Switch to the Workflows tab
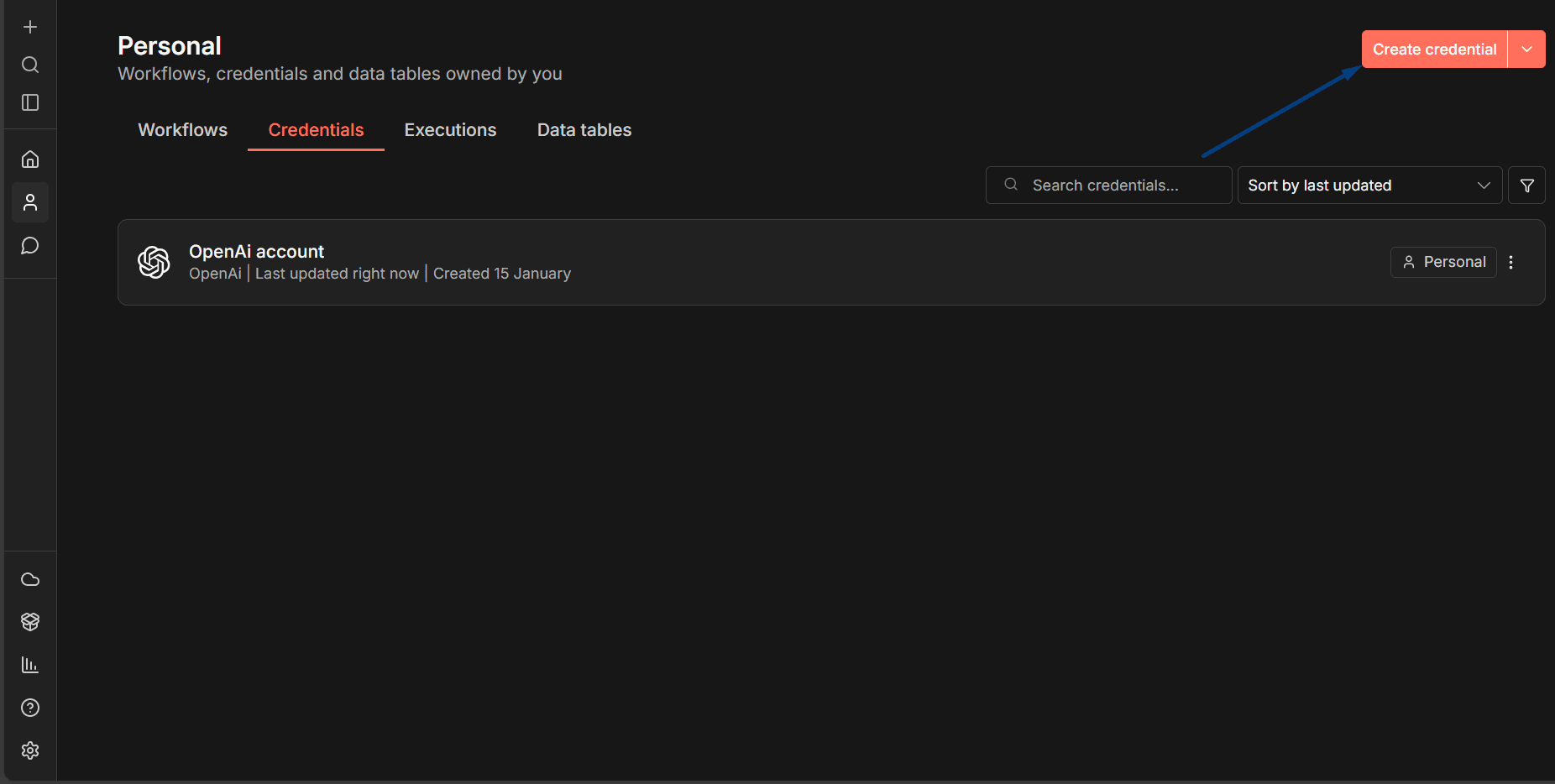 click(x=183, y=130)
